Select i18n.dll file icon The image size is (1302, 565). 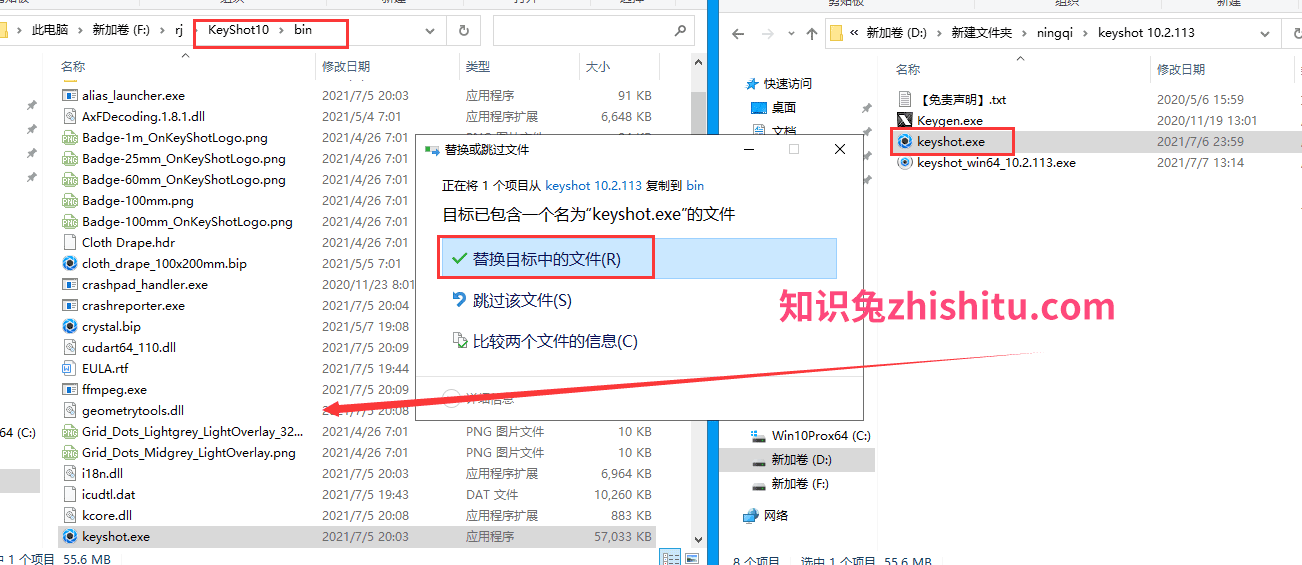(x=70, y=474)
